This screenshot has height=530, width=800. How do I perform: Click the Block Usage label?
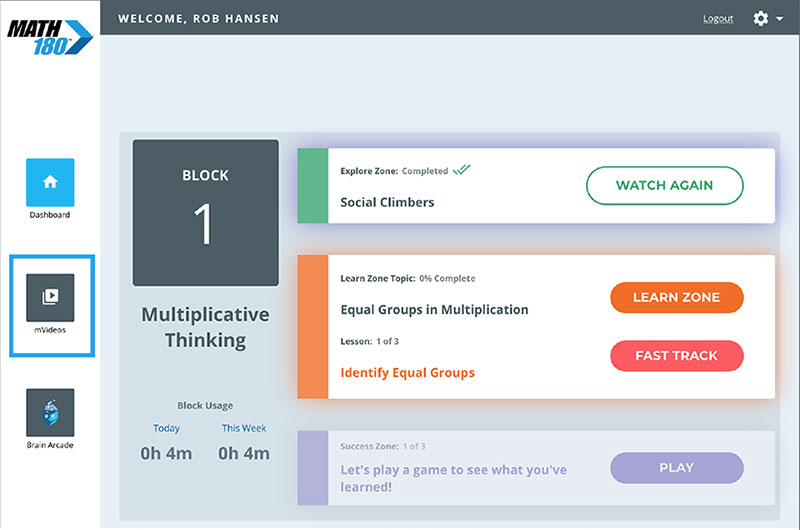click(205, 406)
